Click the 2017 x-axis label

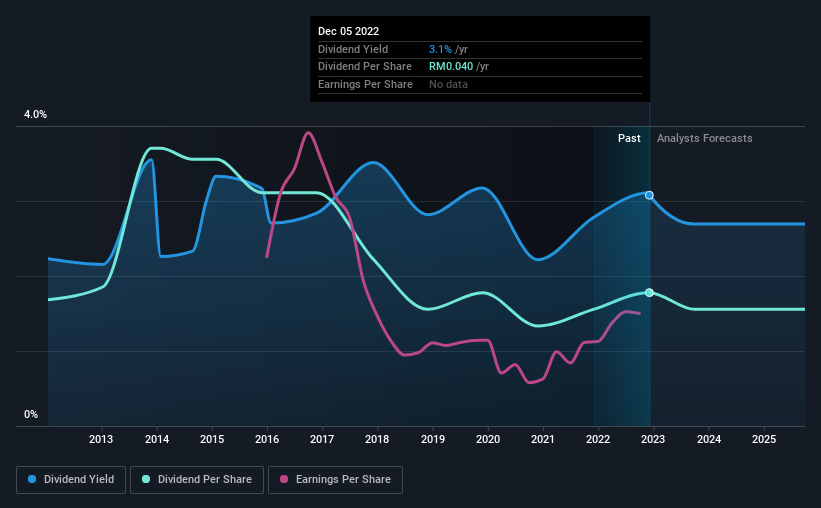[x=322, y=439]
